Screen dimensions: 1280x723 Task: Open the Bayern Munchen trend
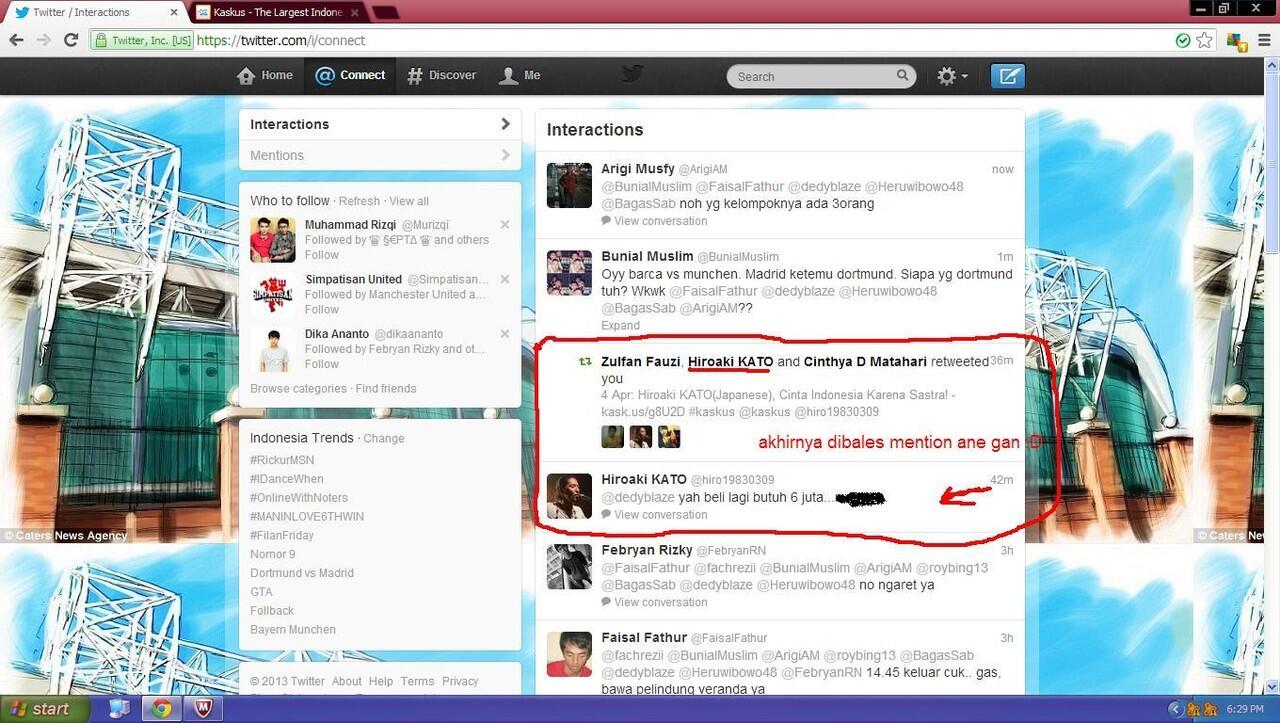click(x=293, y=630)
